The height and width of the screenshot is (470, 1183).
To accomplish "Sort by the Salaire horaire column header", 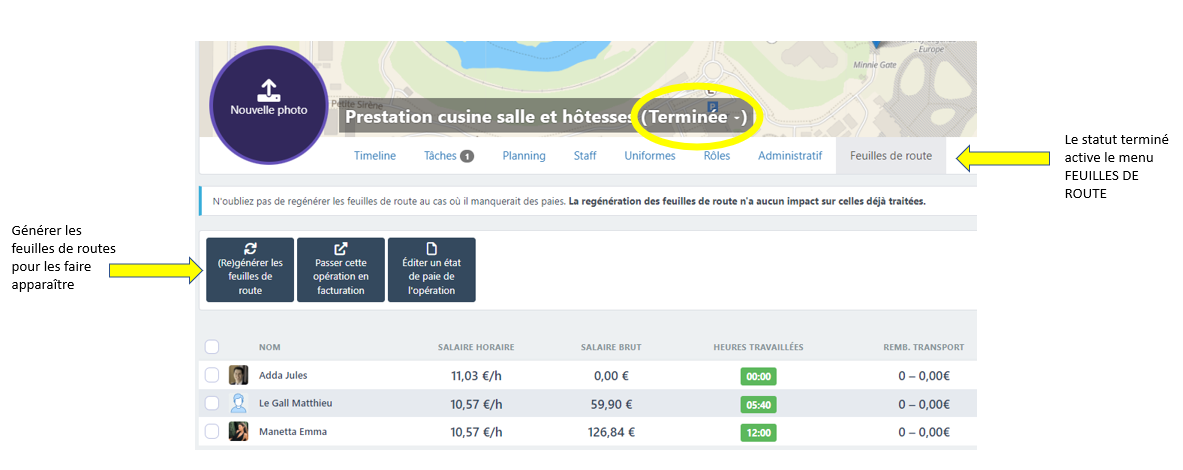I will point(476,347).
